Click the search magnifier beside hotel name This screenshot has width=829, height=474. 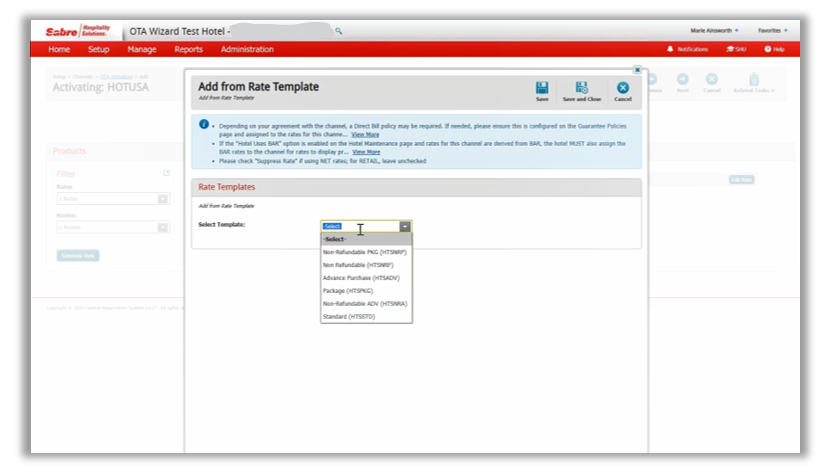point(338,31)
